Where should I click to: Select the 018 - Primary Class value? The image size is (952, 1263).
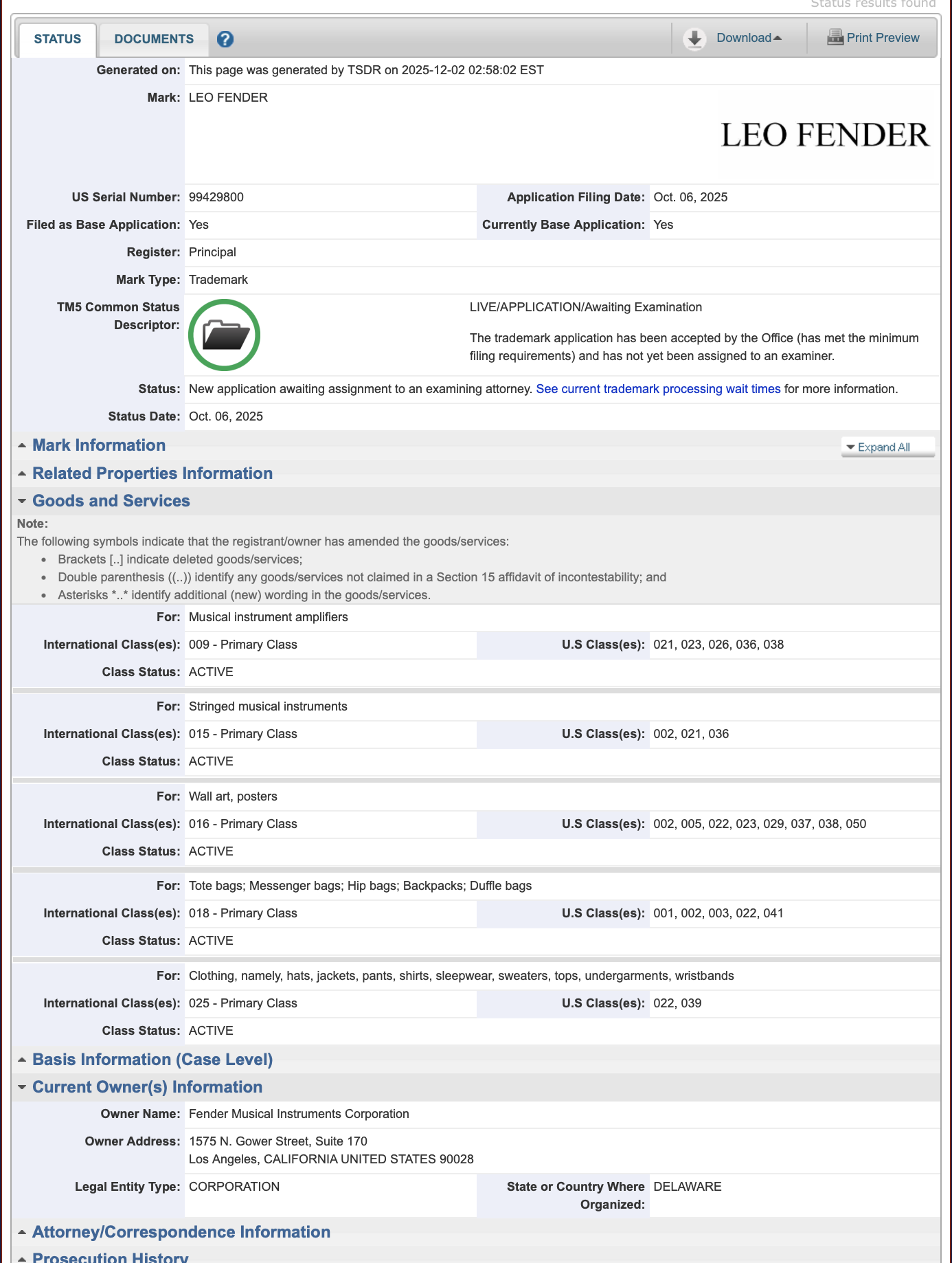(x=243, y=913)
